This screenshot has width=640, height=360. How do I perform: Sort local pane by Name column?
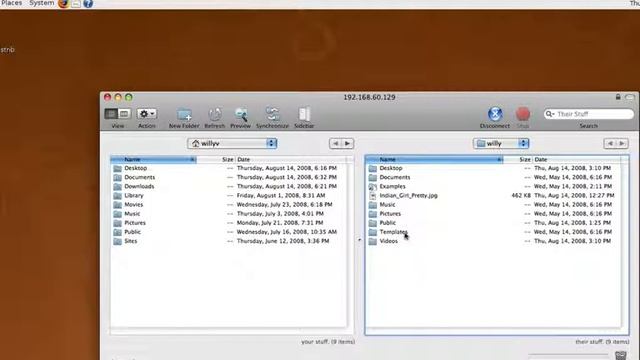pos(153,160)
